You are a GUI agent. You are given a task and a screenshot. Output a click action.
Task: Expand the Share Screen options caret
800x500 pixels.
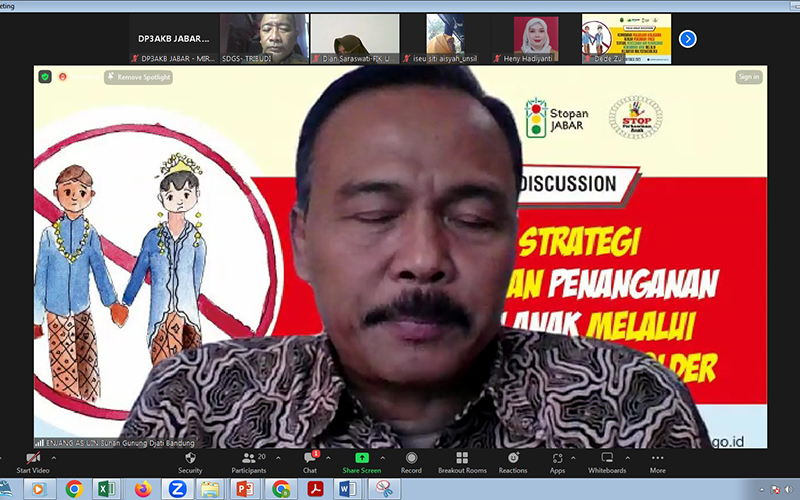pos(383,457)
